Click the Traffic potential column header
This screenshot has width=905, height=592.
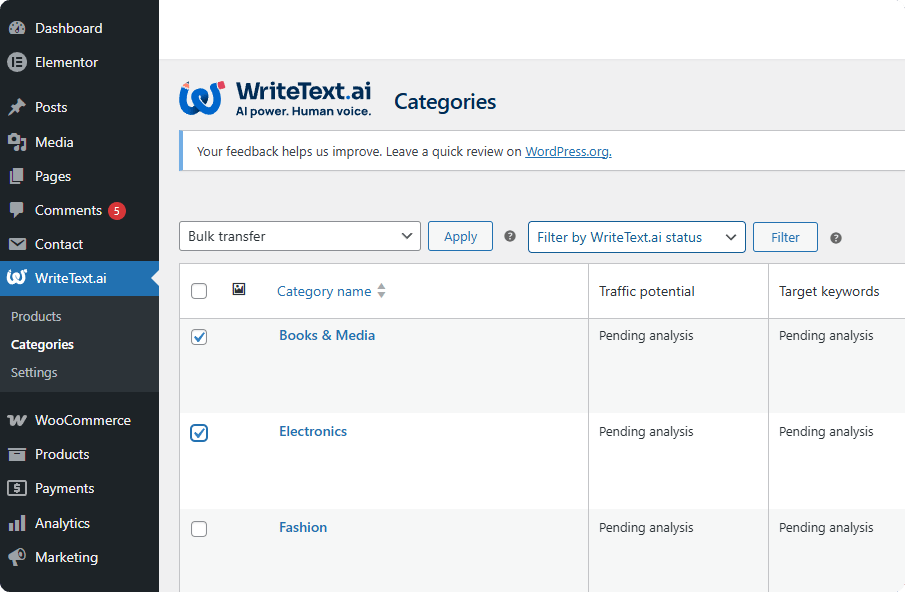(646, 291)
